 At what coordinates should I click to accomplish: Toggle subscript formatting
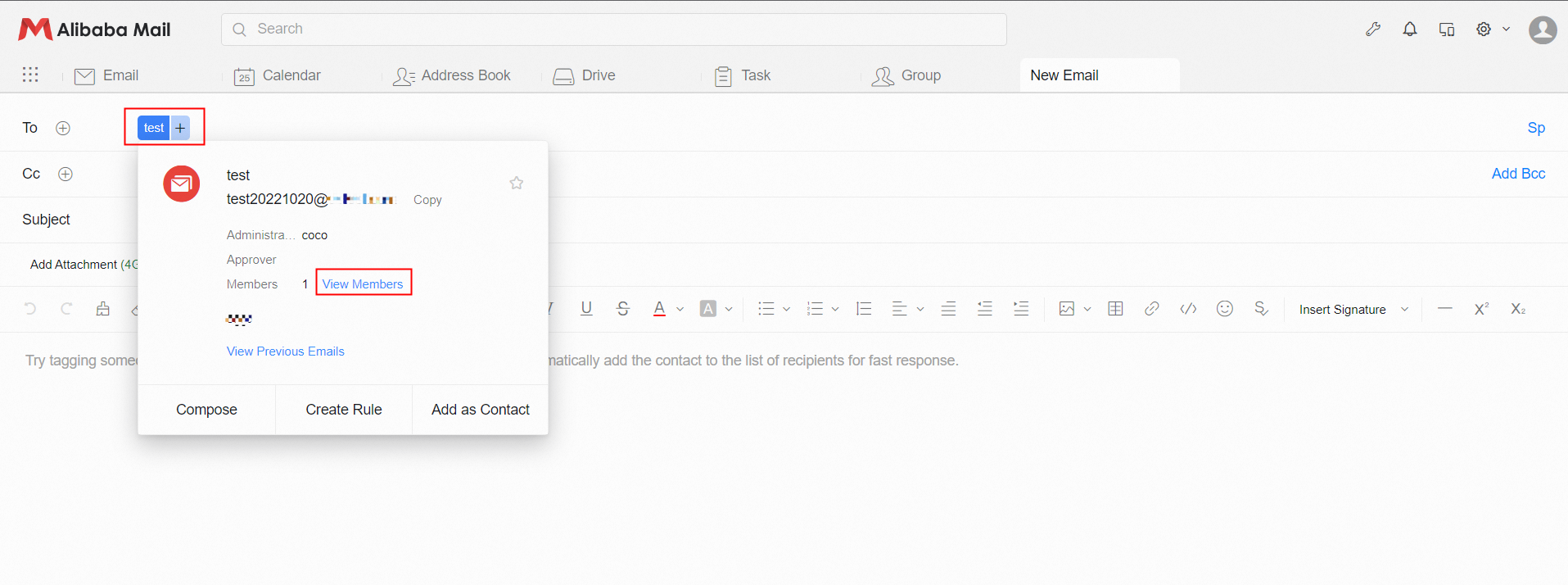pos(1518,309)
